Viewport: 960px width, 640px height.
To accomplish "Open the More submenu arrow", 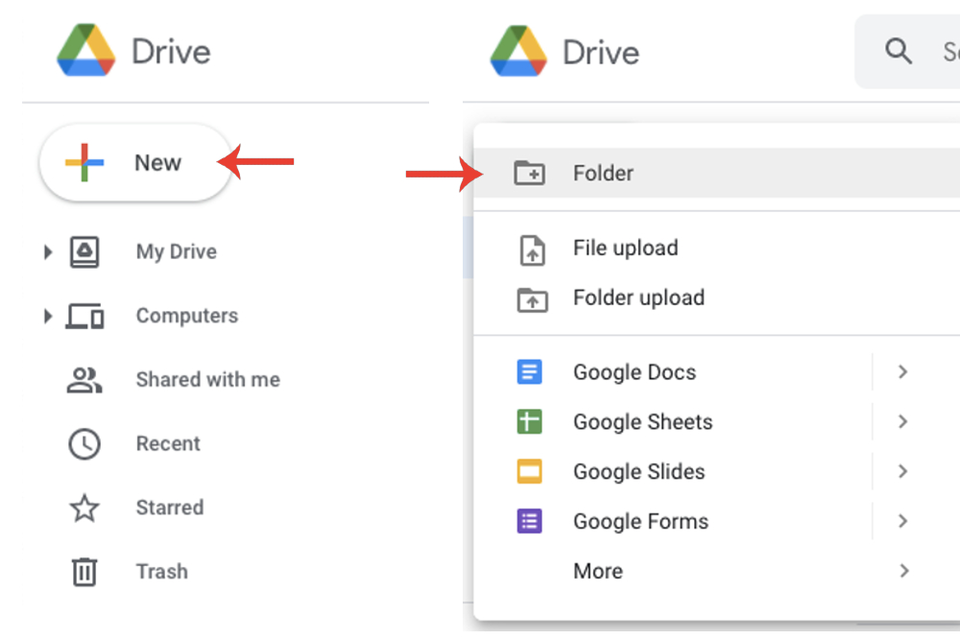I will click(x=903, y=571).
